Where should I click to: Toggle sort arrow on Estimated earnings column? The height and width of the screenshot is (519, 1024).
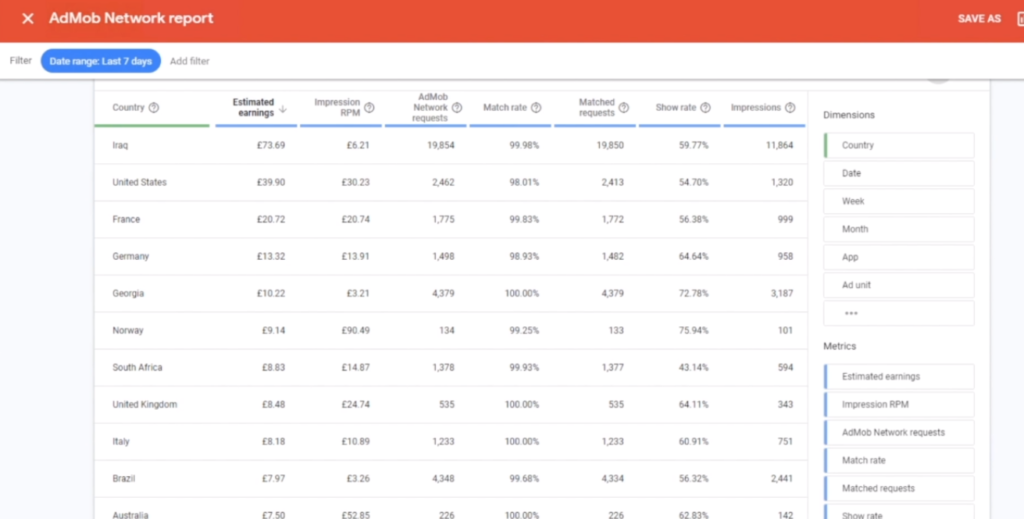click(283, 109)
